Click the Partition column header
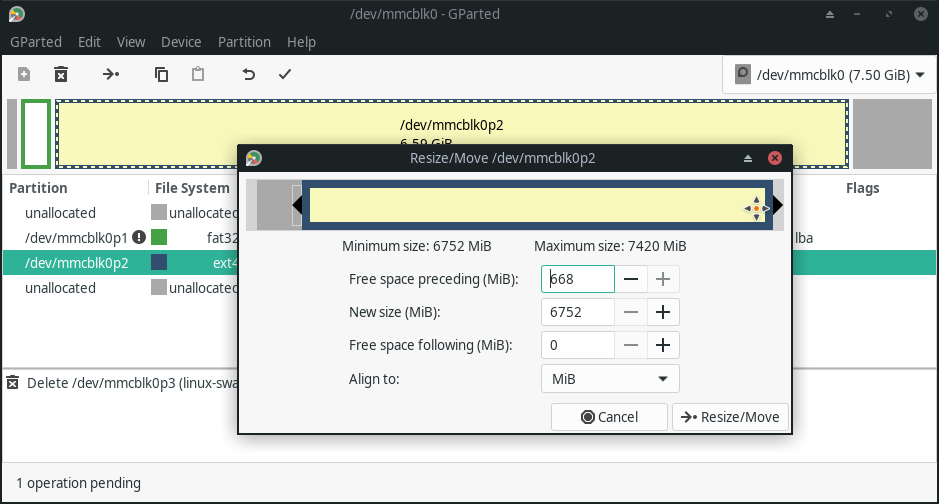This screenshot has height=504, width=939. coord(38,188)
